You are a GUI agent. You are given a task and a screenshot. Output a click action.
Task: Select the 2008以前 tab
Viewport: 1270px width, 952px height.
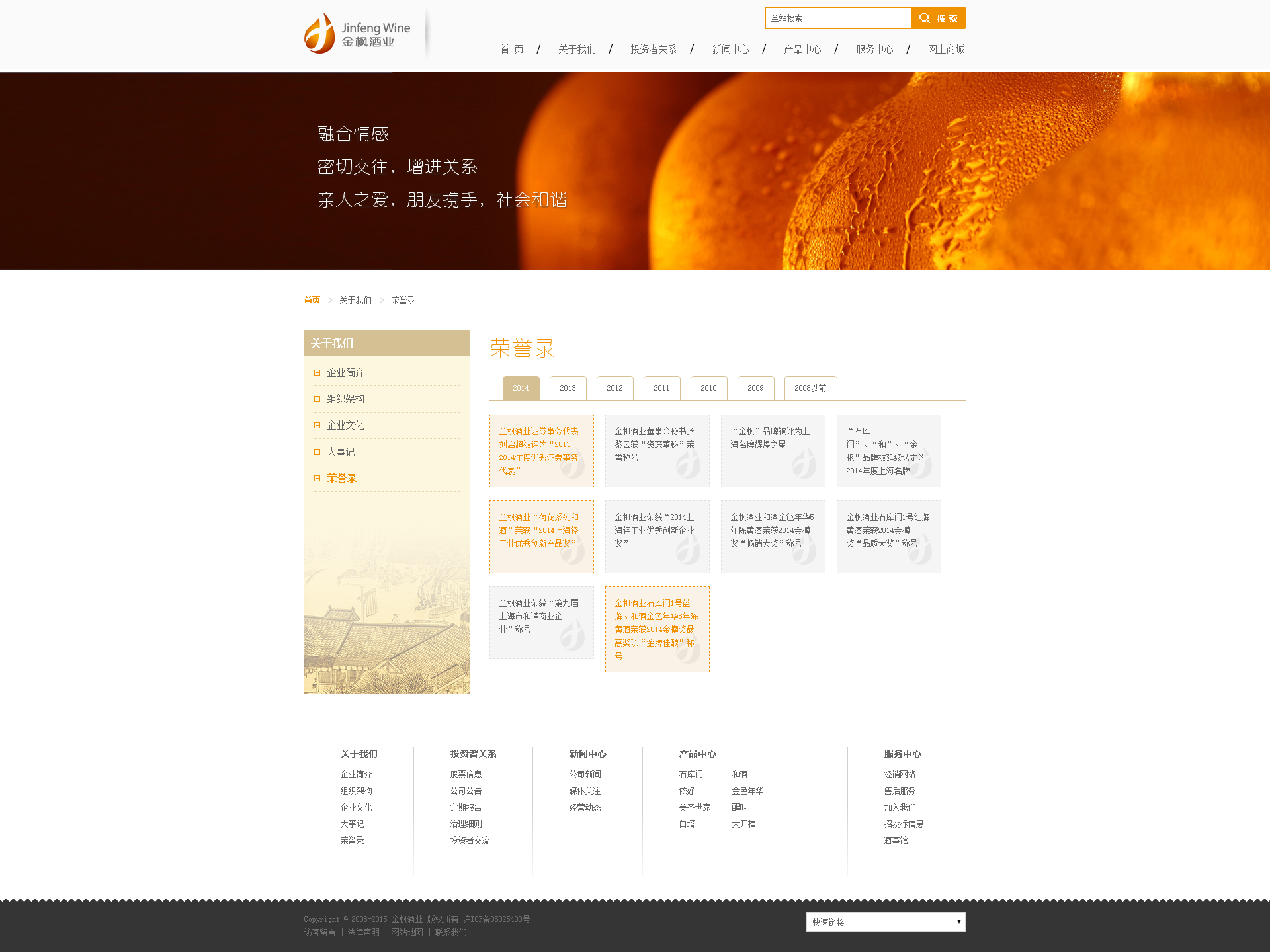[810, 388]
